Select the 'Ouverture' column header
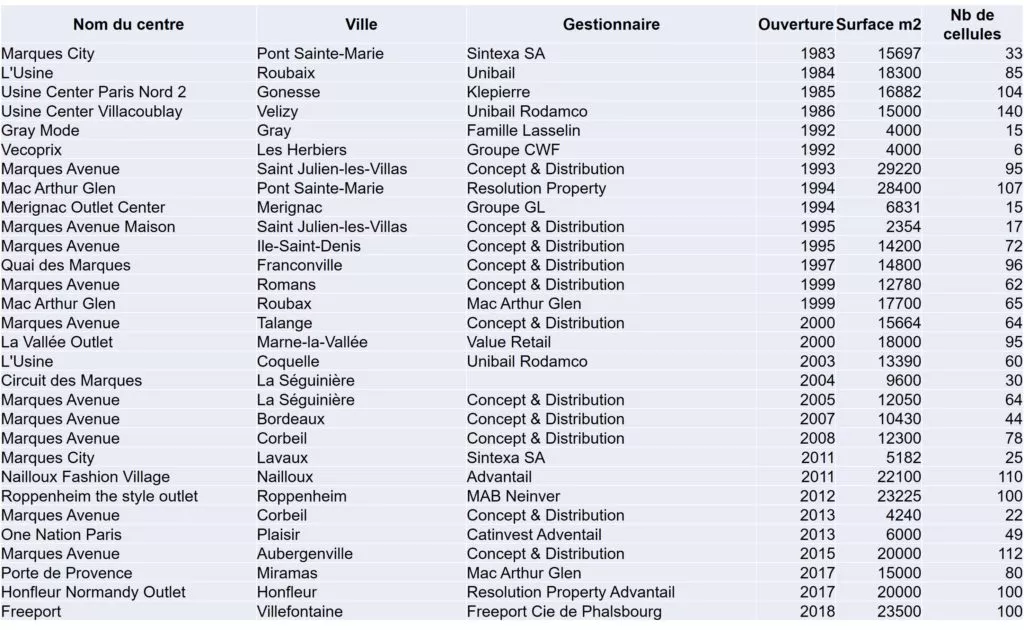This screenshot has width=1024, height=630. [795, 24]
